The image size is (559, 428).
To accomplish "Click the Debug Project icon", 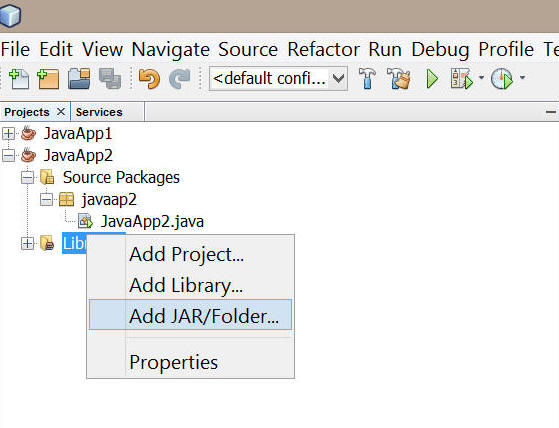I will [462, 78].
